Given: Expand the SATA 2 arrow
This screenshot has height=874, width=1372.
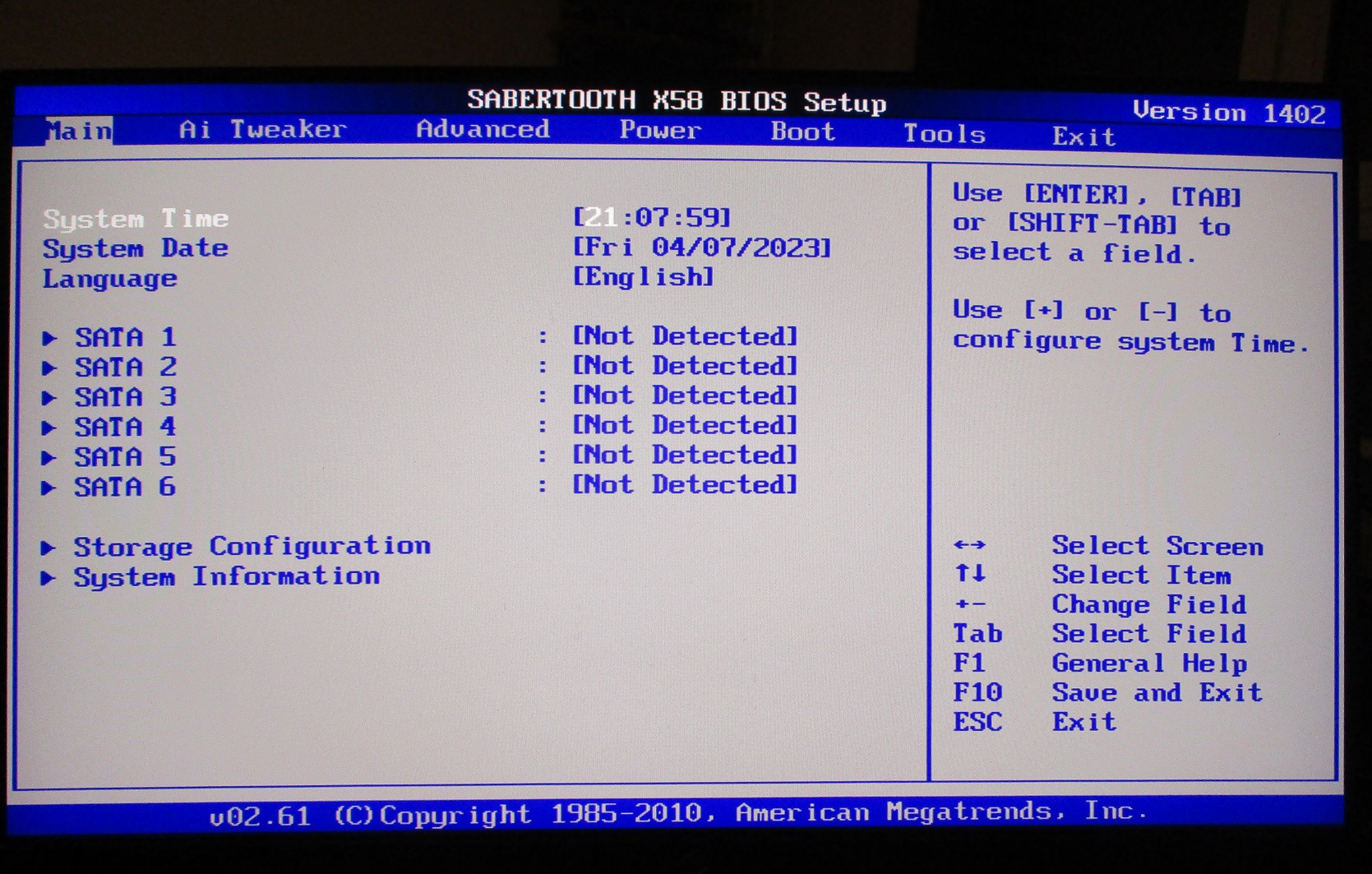Looking at the screenshot, I should pos(49,368).
